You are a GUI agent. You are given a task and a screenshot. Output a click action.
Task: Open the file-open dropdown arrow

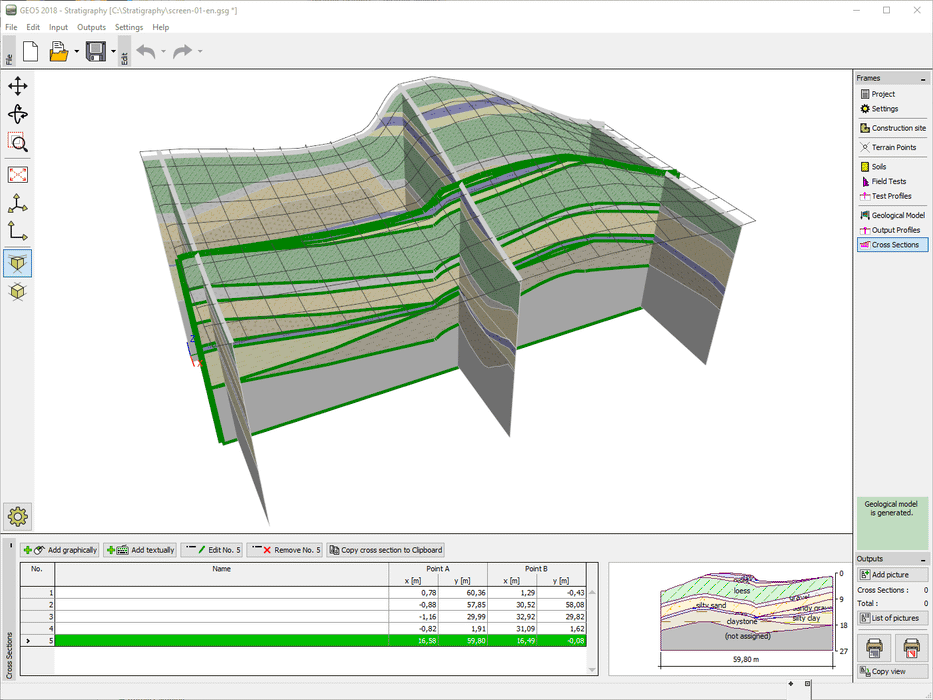(x=76, y=50)
